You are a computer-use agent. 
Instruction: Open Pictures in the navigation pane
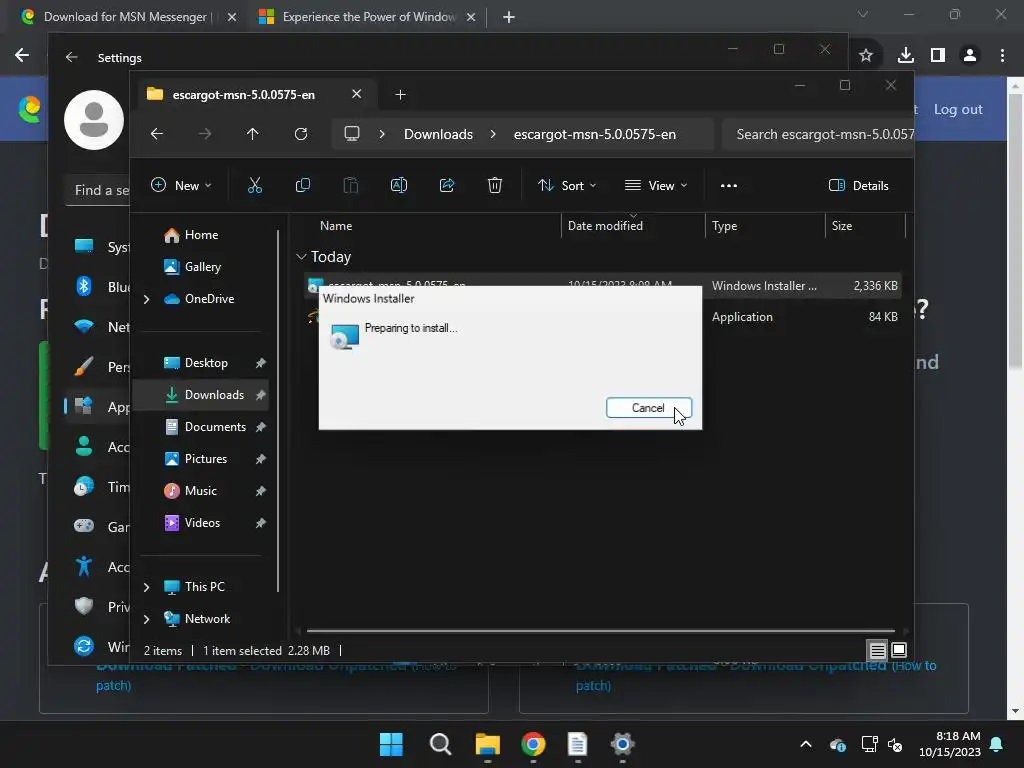click(x=206, y=458)
